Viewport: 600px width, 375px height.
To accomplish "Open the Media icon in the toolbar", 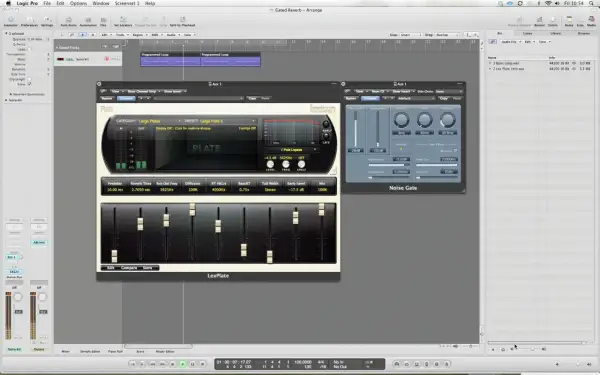I will pos(591,21).
